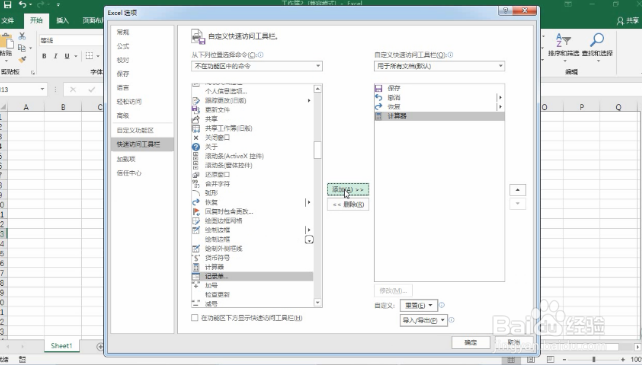Select the 回复时包含更改 flag icon
Screen dimensions: 642x368
pos(196,211)
